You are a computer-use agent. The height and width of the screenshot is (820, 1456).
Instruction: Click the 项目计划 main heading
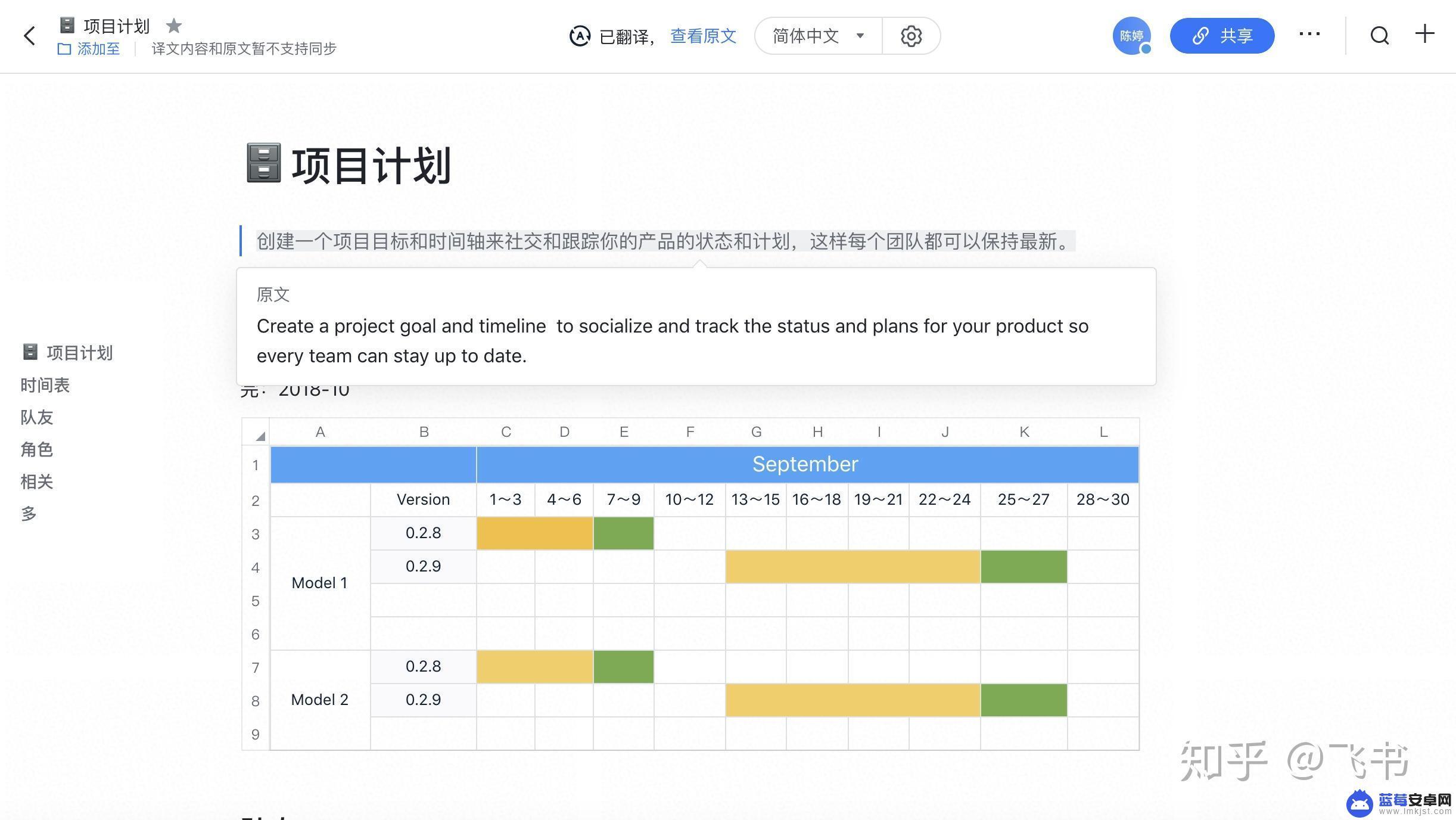[371, 165]
